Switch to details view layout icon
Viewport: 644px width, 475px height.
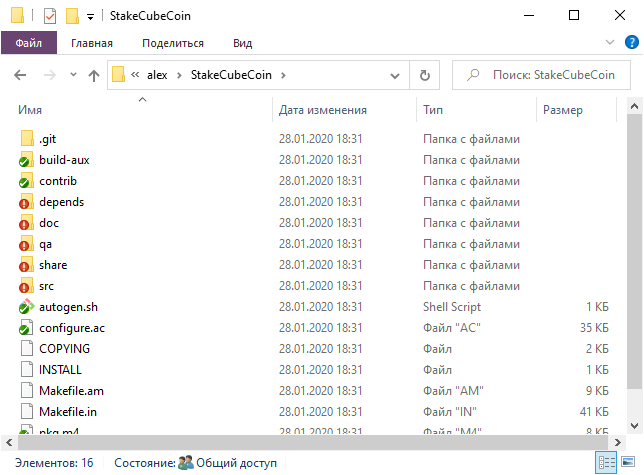point(606,463)
